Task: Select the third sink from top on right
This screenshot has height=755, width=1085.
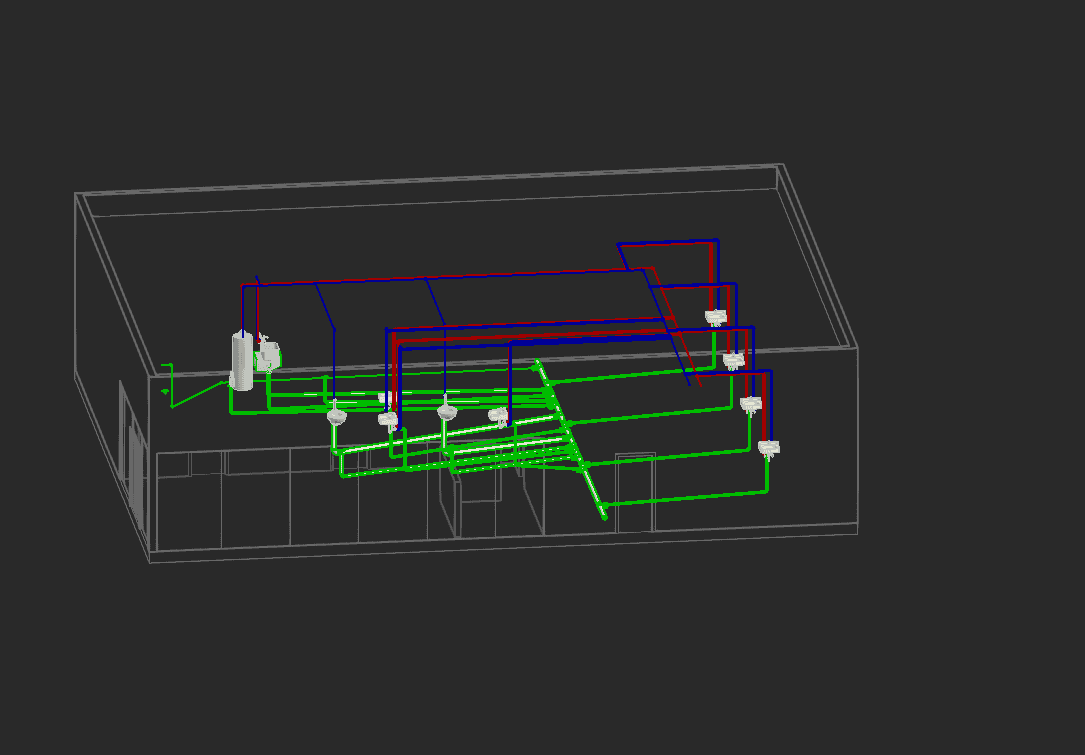Action: [x=751, y=404]
